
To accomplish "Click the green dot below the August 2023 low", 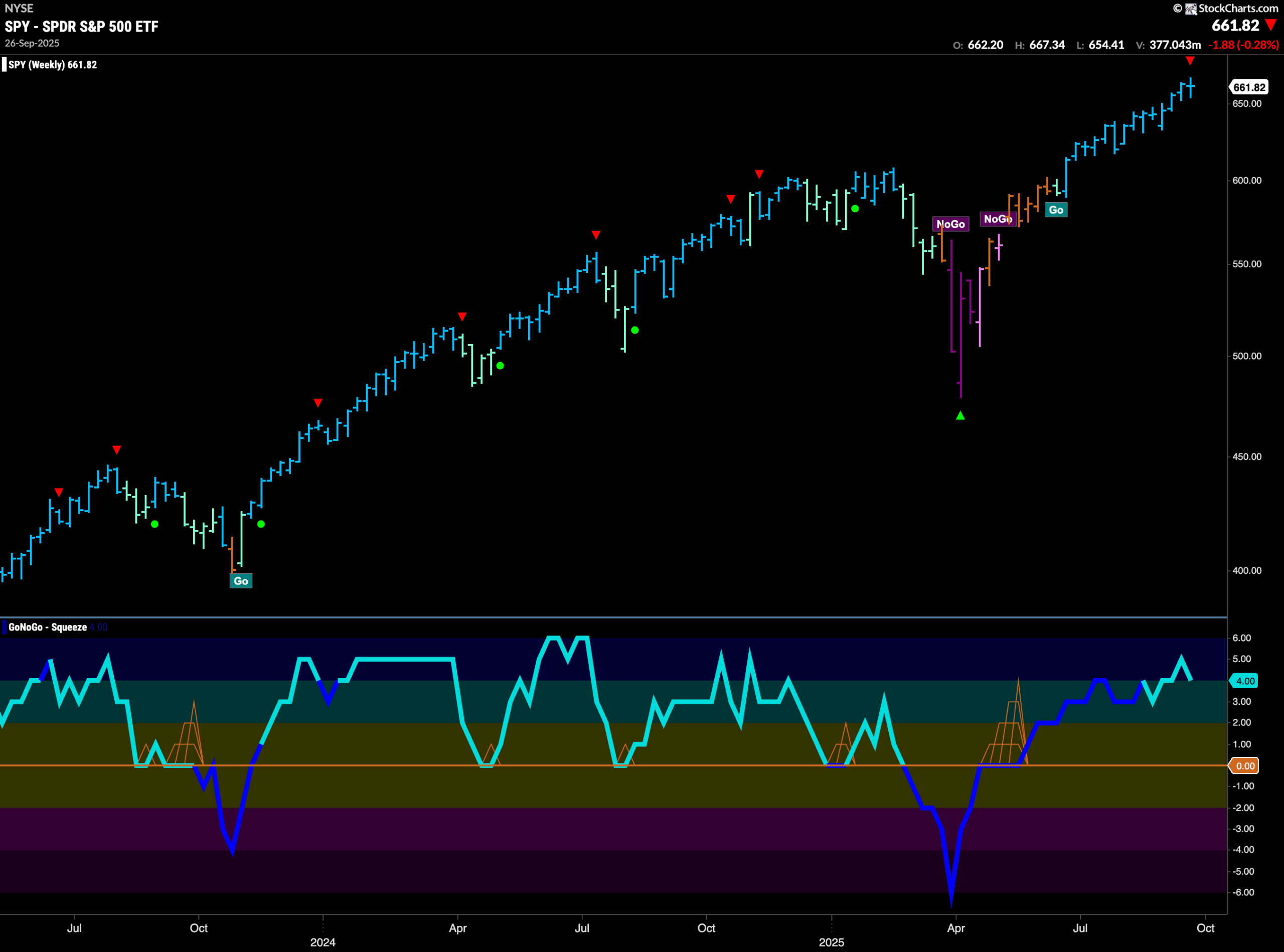I will coord(154,524).
